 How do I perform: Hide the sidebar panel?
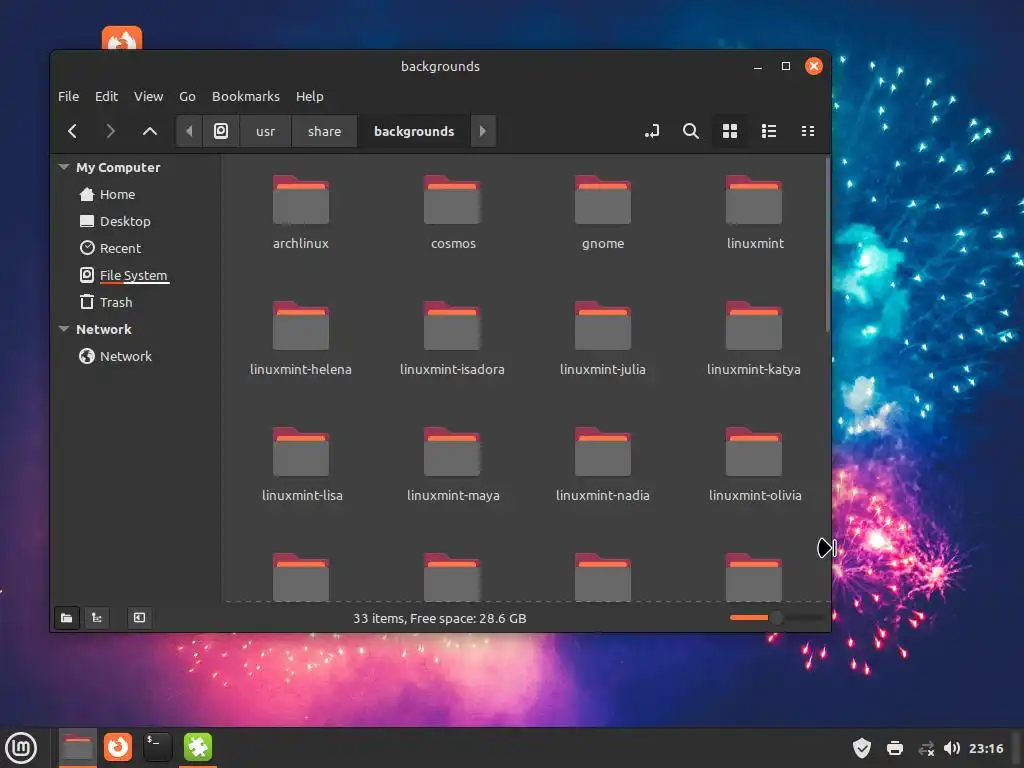click(x=139, y=618)
